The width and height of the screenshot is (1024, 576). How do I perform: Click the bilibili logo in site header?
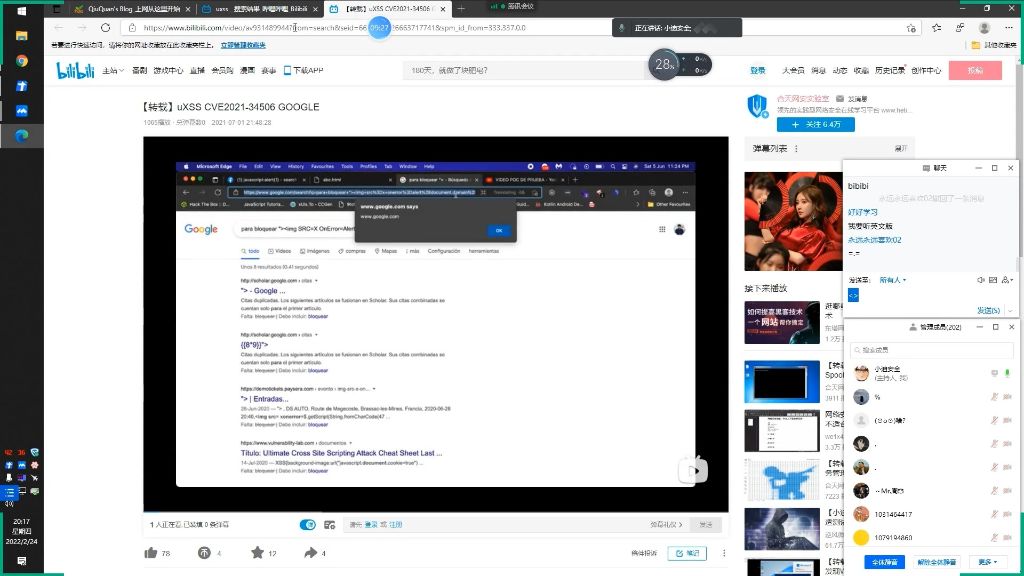pyautogui.click(x=75, y=71)
